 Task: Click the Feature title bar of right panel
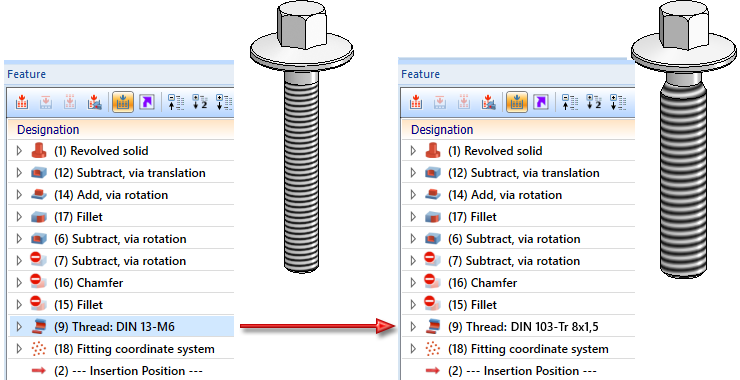click(x=517, y=74)
